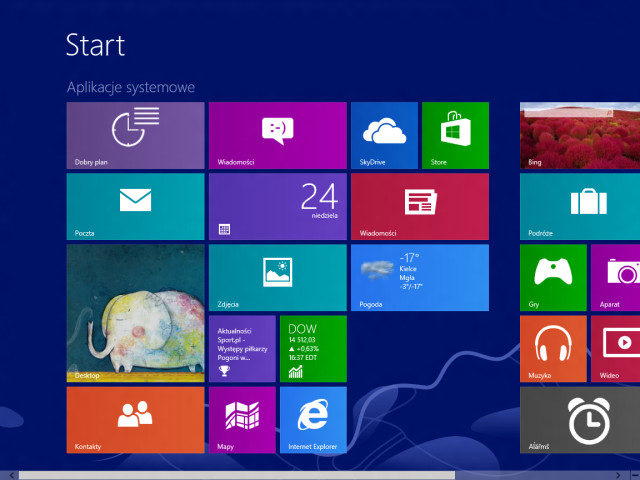640x480 pixels.
Task: Open the Aparat camera tile
Action: point(616,277)
